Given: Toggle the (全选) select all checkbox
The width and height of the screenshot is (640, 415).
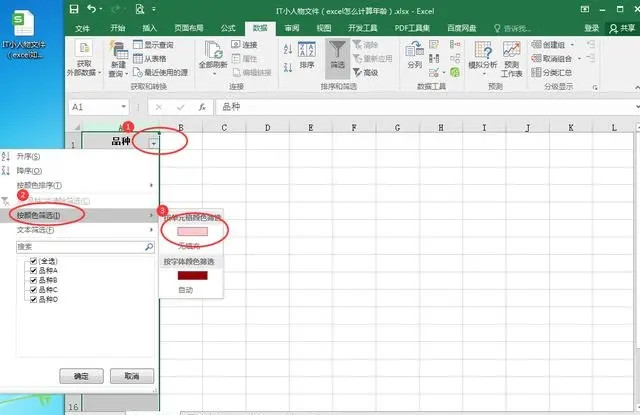Looking at the screenshot, I should point(34,260).
